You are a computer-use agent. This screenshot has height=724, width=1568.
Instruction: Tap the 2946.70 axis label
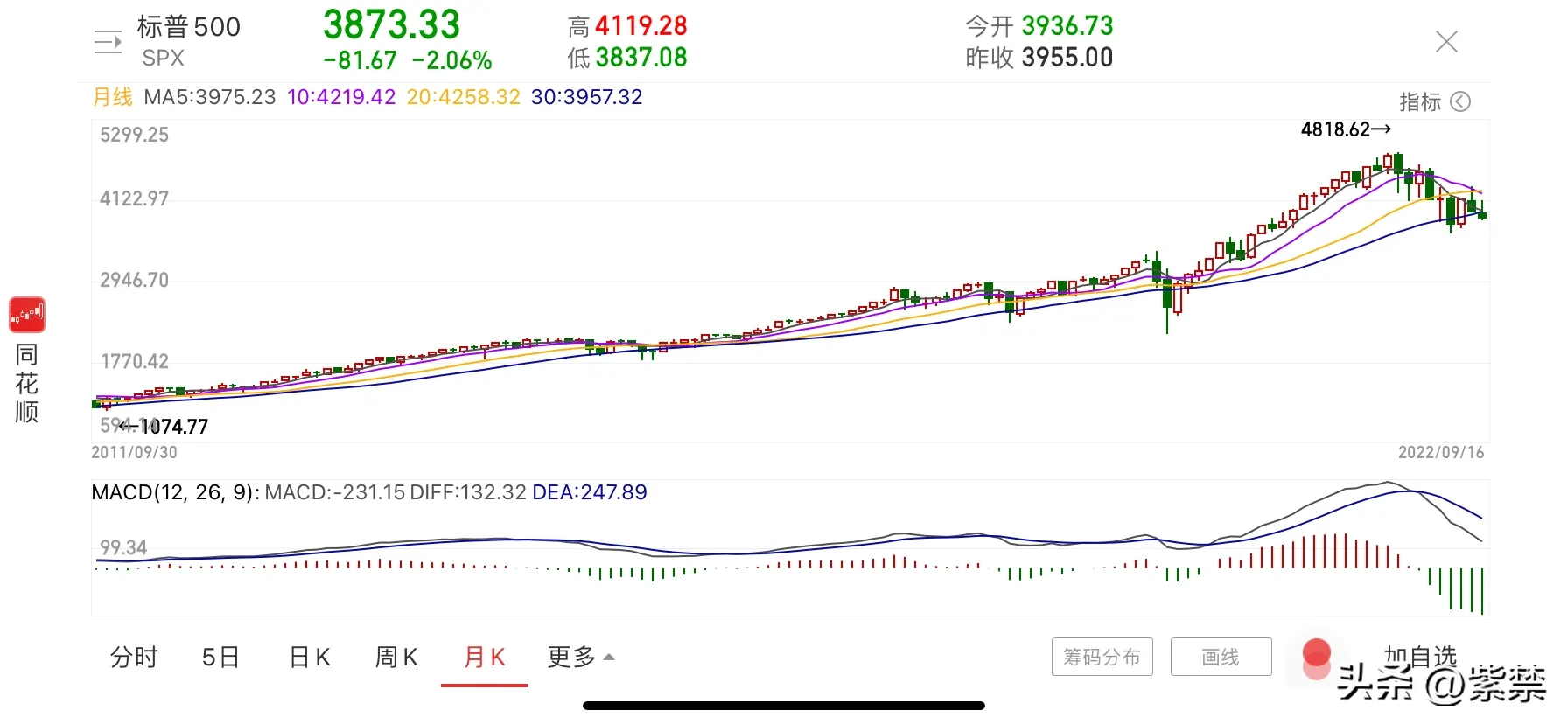(x=134, y=280)
